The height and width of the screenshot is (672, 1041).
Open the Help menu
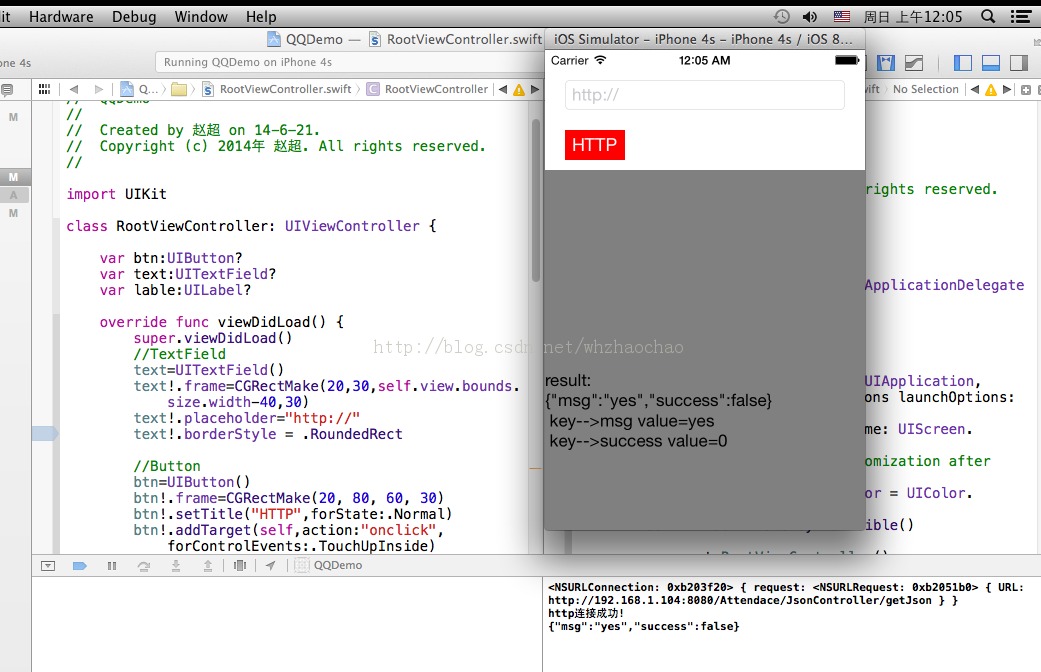[261, 17]
